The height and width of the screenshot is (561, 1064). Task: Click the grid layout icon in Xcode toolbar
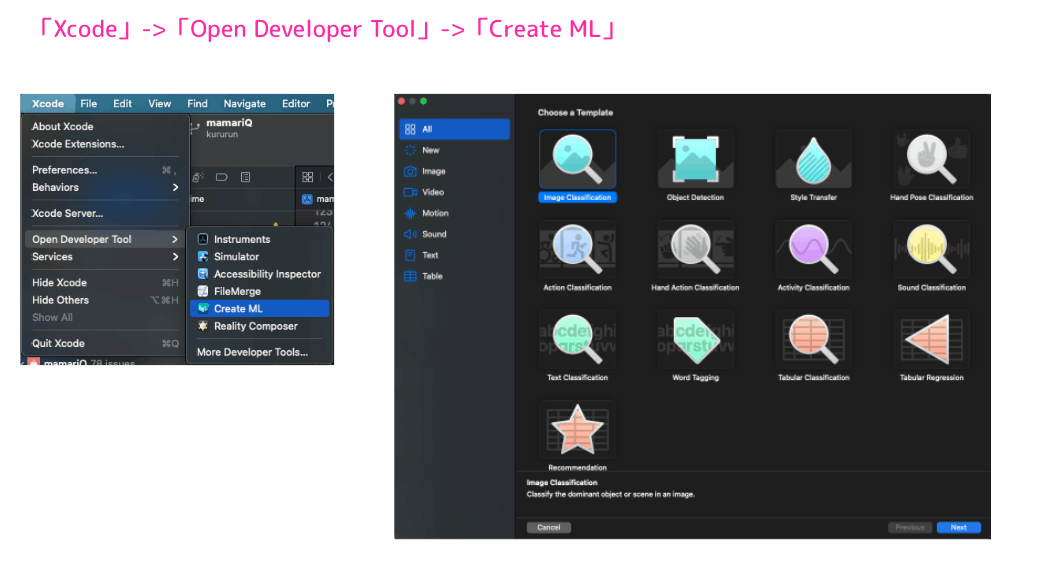pyautogui.click(x=307, y=177)
